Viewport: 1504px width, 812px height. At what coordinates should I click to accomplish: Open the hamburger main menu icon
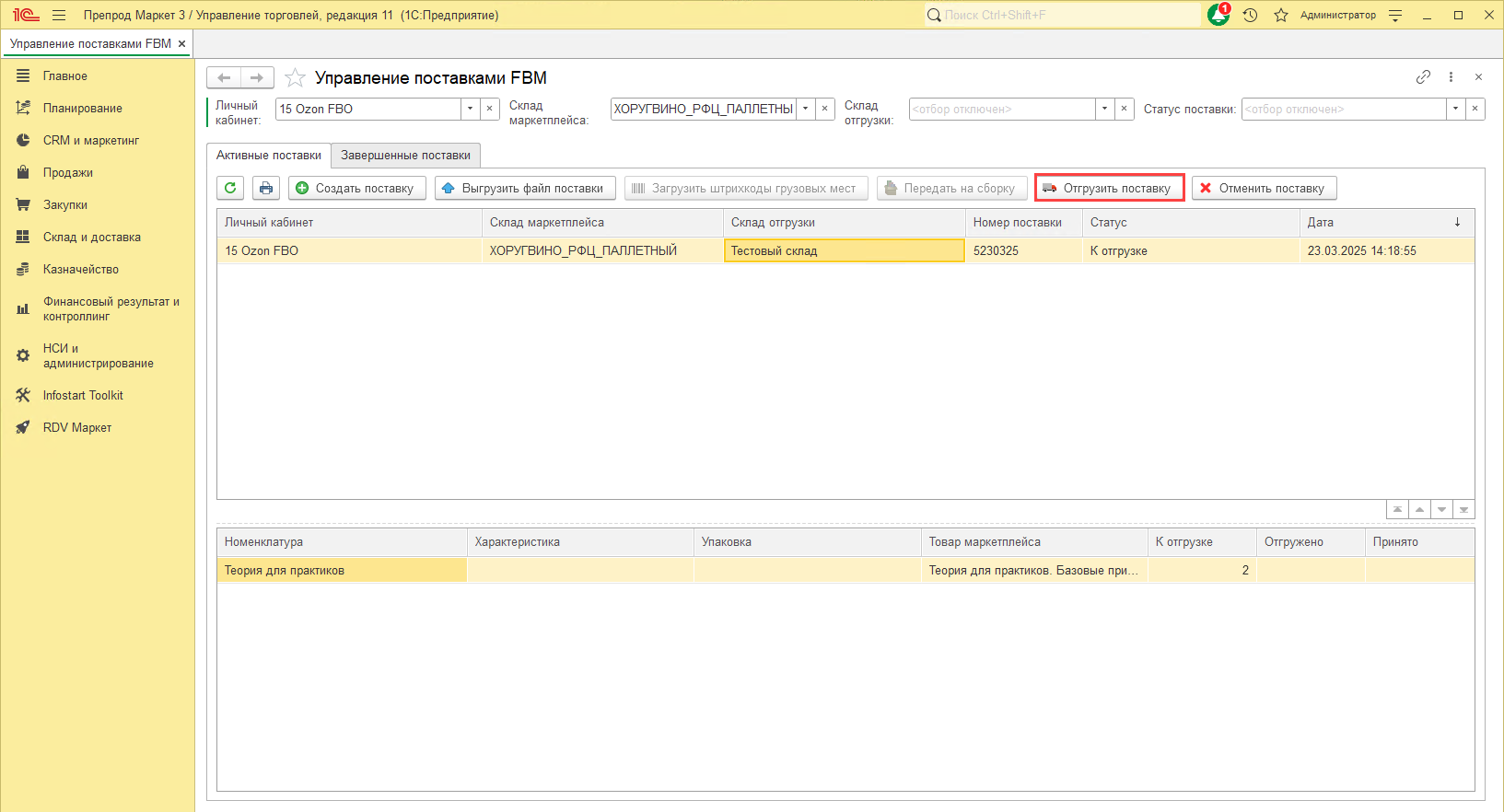coord(59,15)
